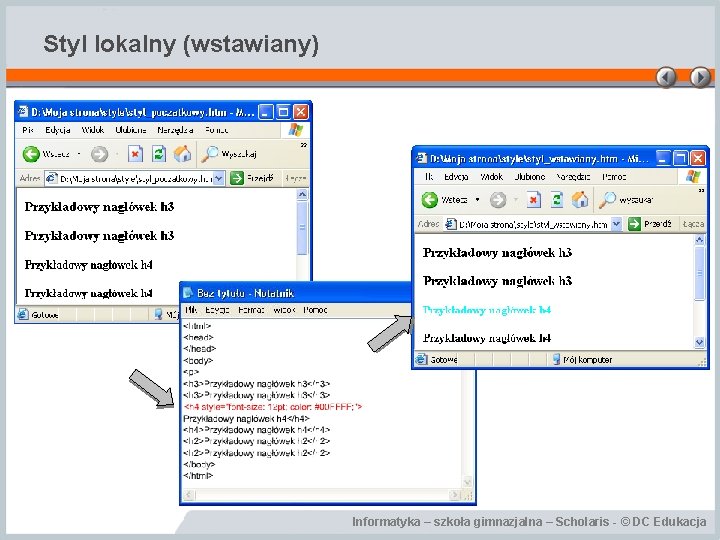Screen dimensions: 720x540
Task: Go to next slide with right arrow button
Action: pyautogui.click(x=700, y=77)
